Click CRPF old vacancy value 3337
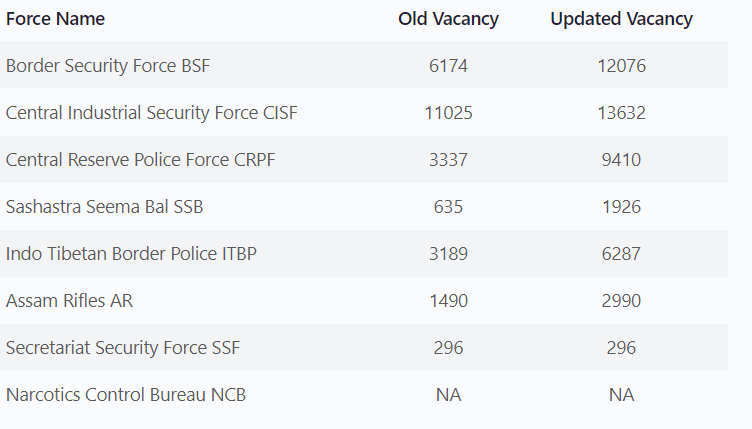 click(448, 160)
